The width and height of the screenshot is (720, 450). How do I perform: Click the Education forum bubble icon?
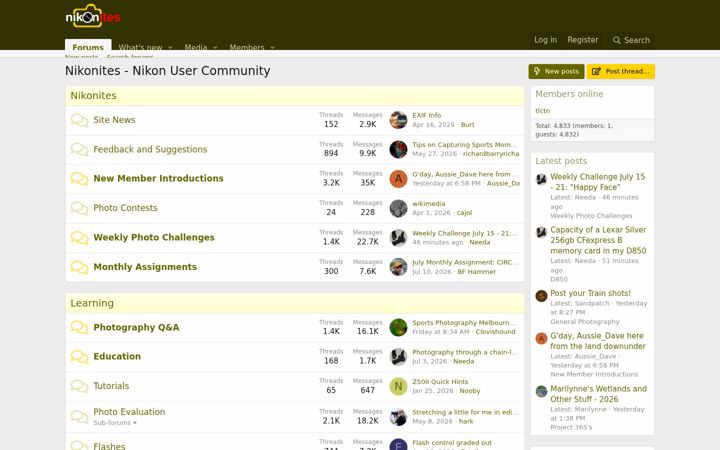pyautogui.click(x=79, y=357)
